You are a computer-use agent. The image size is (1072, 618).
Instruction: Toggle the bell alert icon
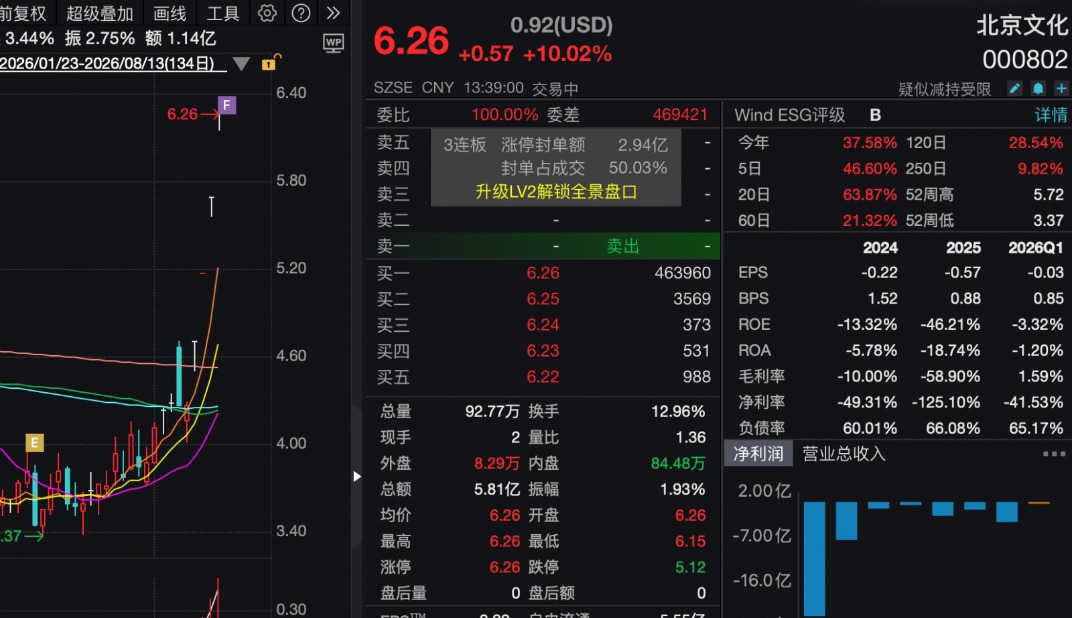[x=1038, y=88]
